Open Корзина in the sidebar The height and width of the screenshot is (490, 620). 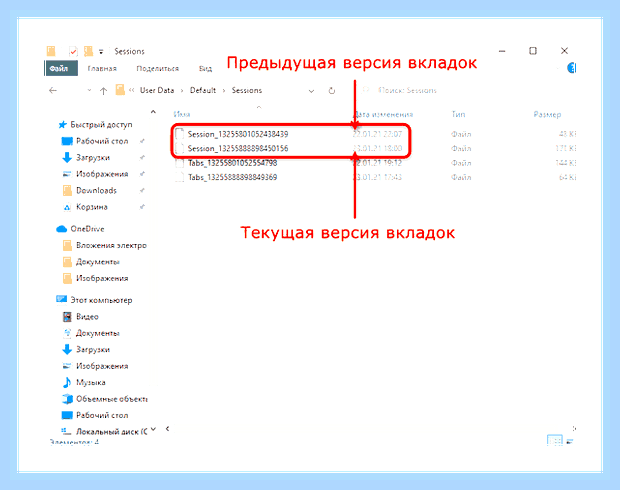tap(92, 207)
